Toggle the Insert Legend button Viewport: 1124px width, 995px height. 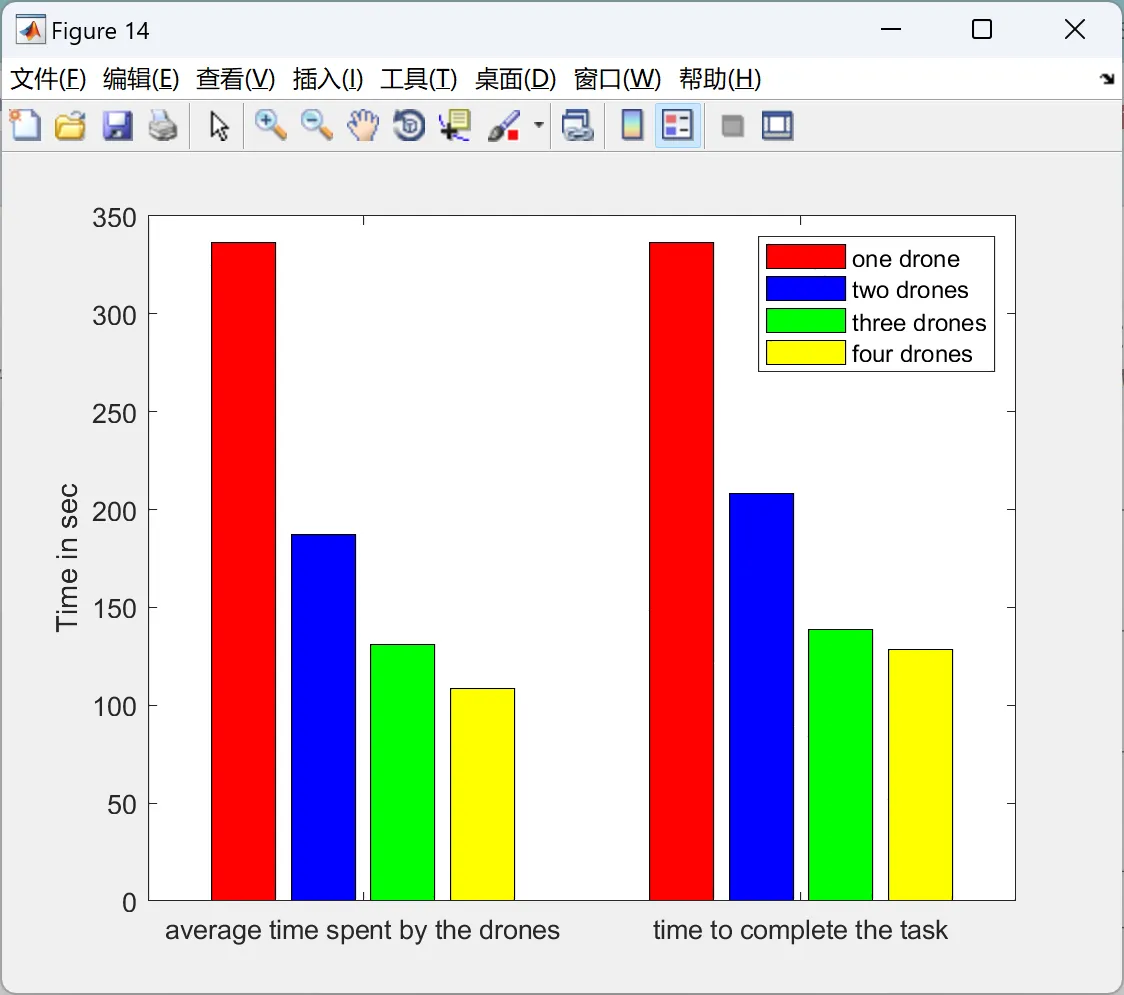[x=677, y=125]
